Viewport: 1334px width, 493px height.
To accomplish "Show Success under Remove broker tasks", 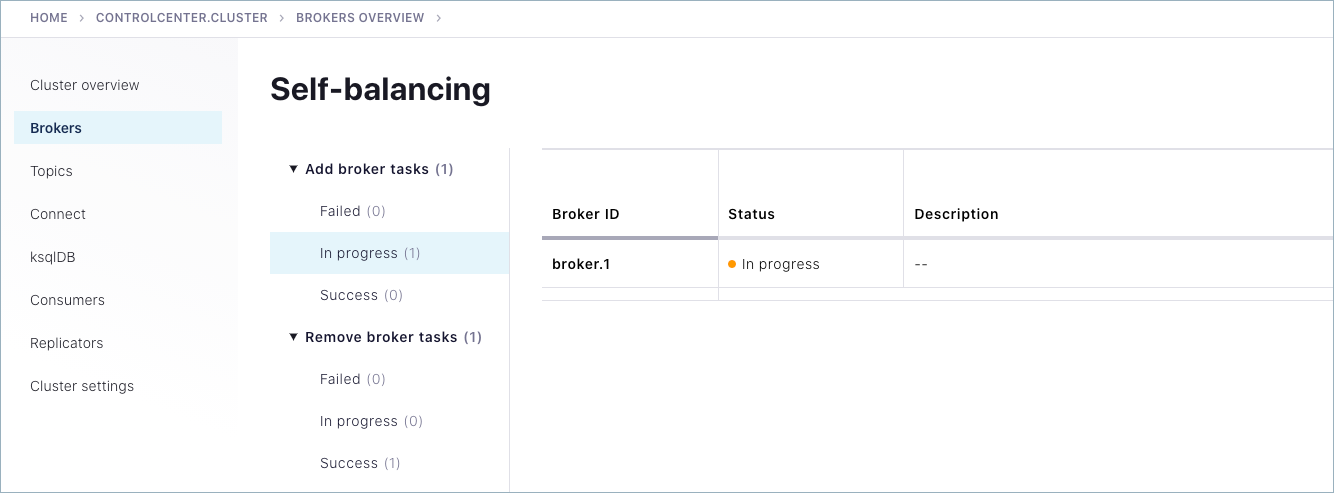I will (360, 463).
